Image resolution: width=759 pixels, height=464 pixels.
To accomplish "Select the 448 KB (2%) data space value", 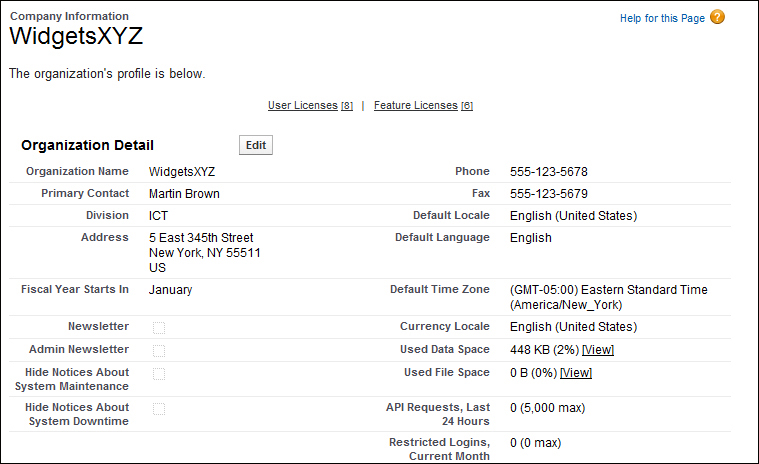I will click(545, 350).
